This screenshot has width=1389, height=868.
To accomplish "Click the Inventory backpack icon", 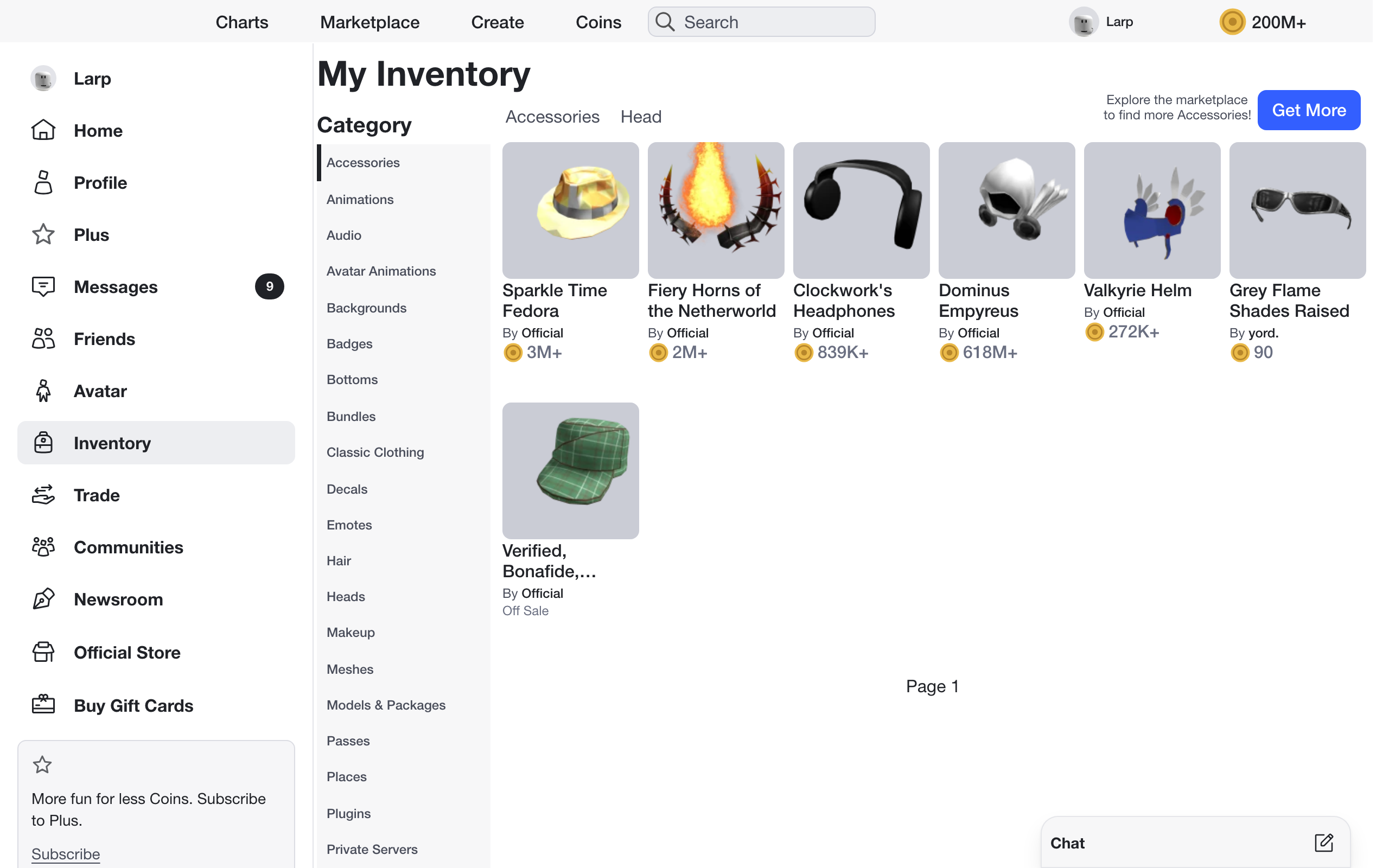I will (x=43, y=443).
